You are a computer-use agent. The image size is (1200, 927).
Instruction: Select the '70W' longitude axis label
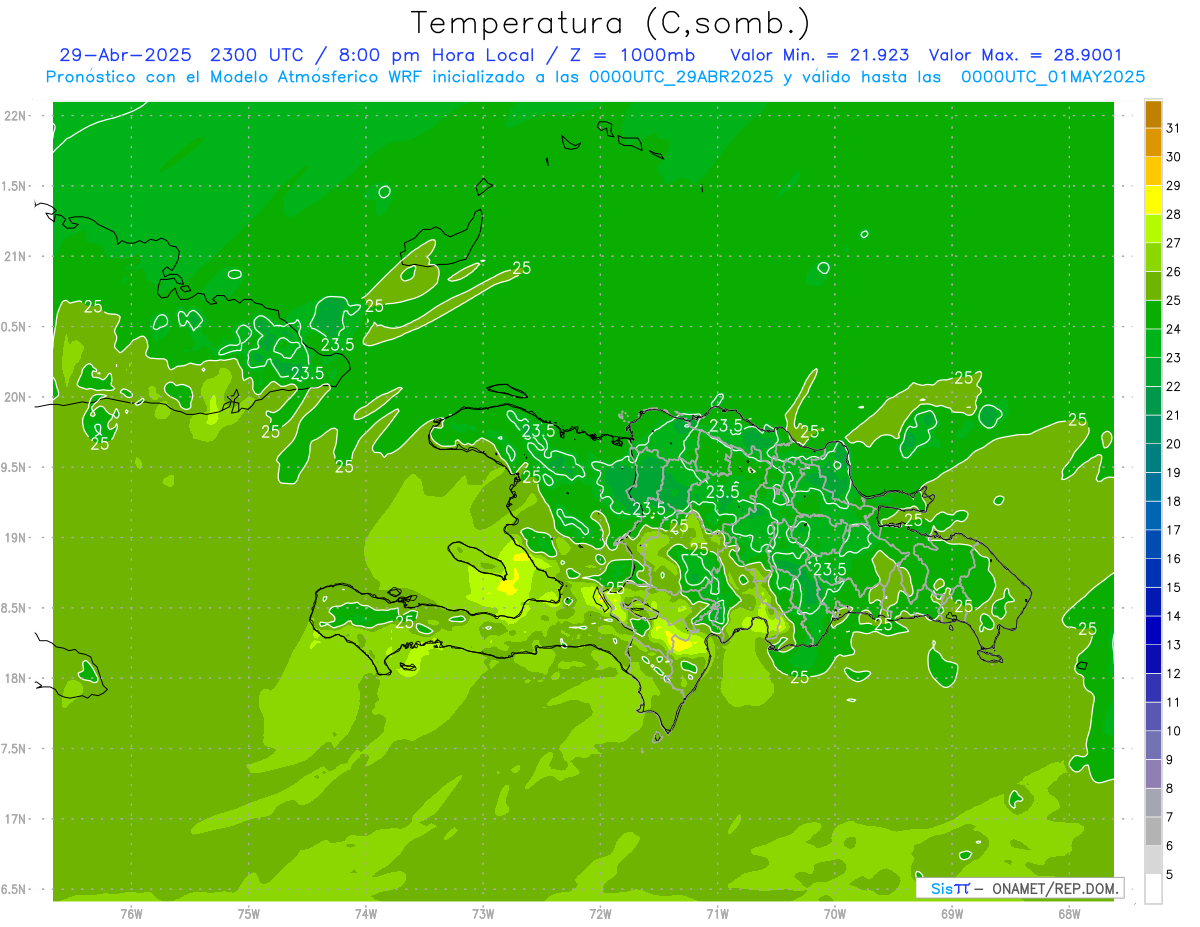(x=835, y=914)
